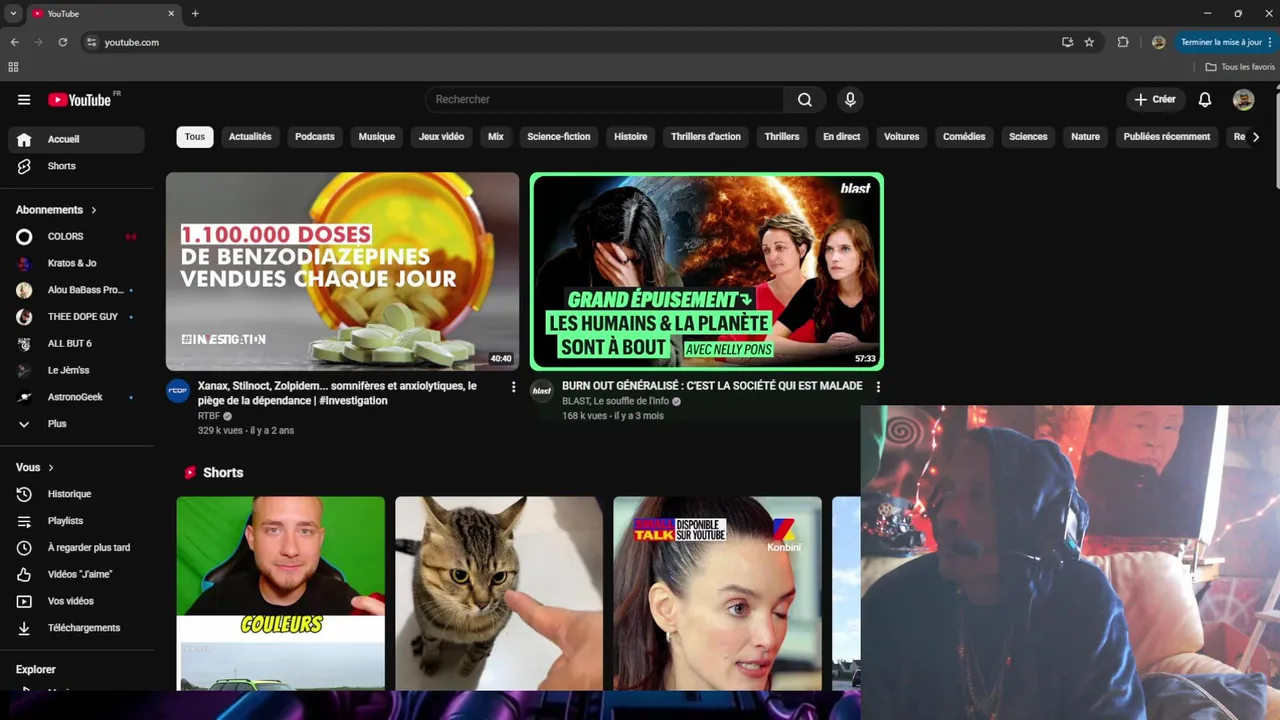Open À regarder plus tard
The height and width of the screenshot is (720, 1280).
[76, 548]
